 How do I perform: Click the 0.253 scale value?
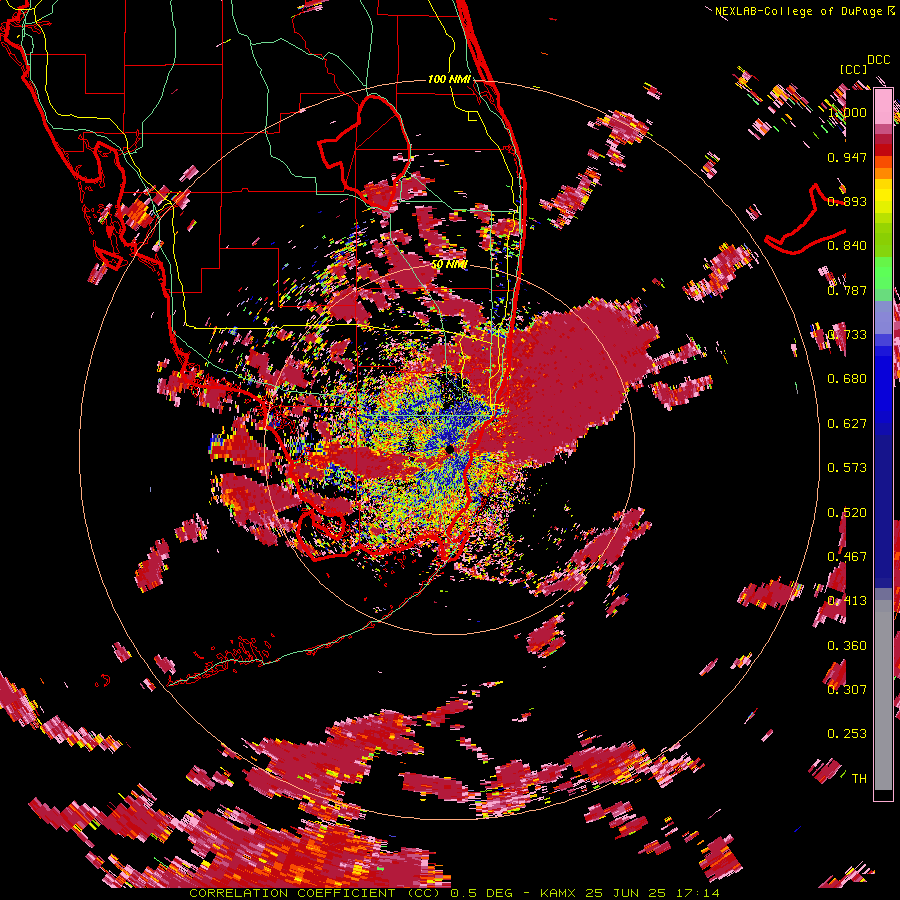click(847, 734)
